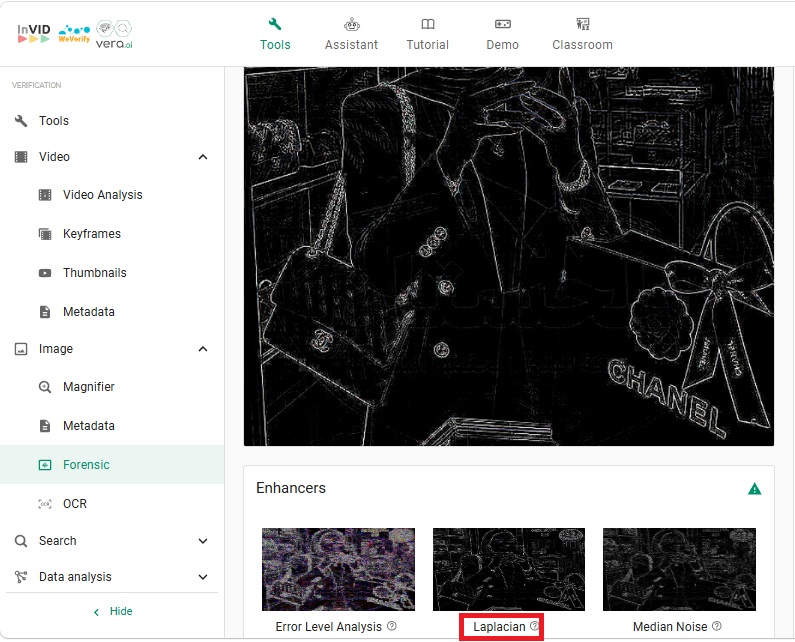The image size is (795, 642).
Task: Click the Data analysis section label
Action: click(75, 577)
